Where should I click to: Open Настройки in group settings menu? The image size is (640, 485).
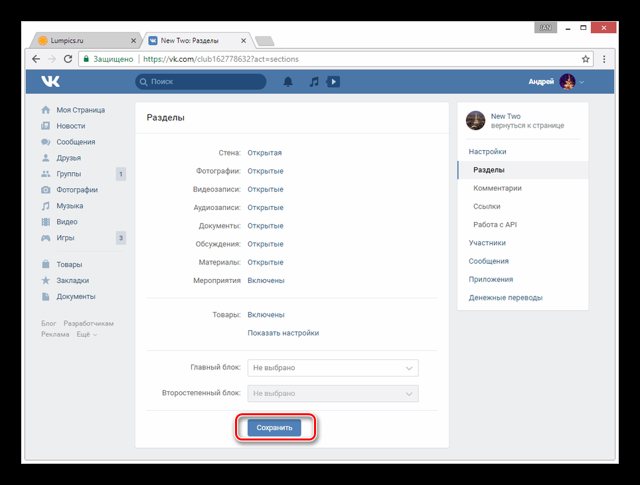(487, 151)
